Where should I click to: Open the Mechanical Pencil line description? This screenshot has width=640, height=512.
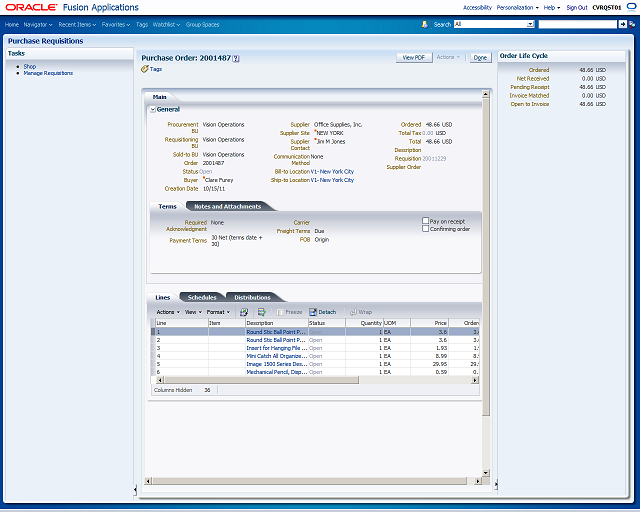point(276,372)
